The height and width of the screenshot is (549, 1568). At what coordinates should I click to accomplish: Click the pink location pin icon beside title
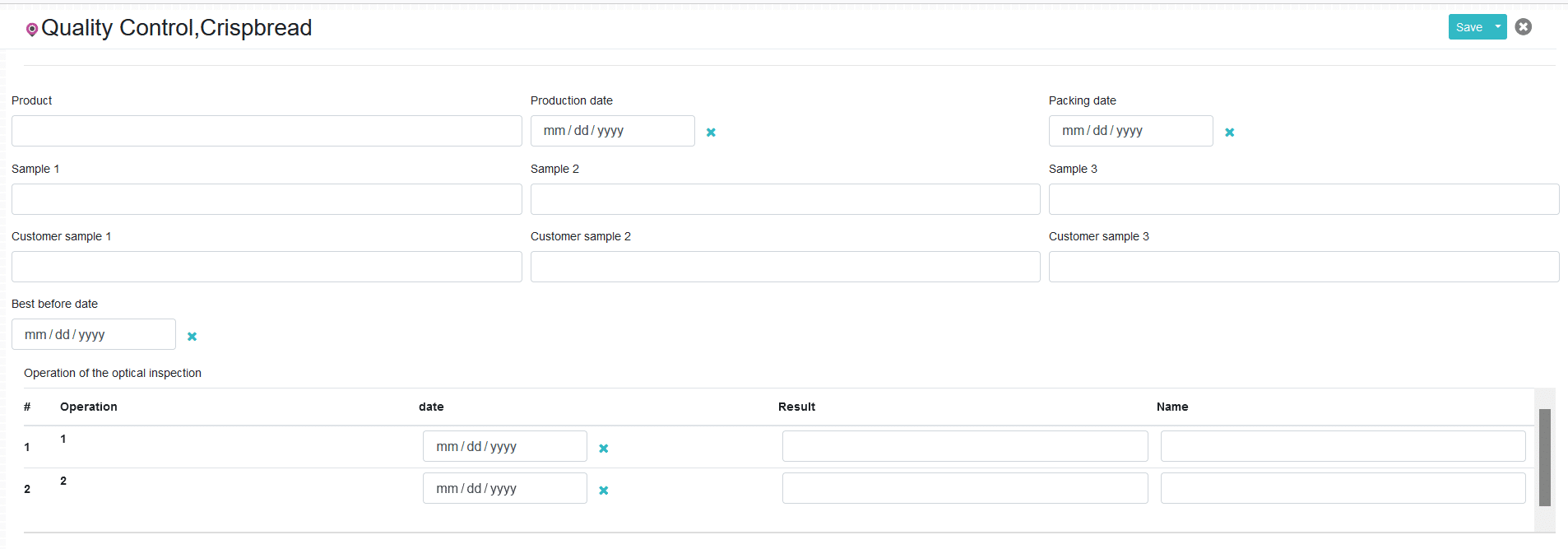point(32,30)
